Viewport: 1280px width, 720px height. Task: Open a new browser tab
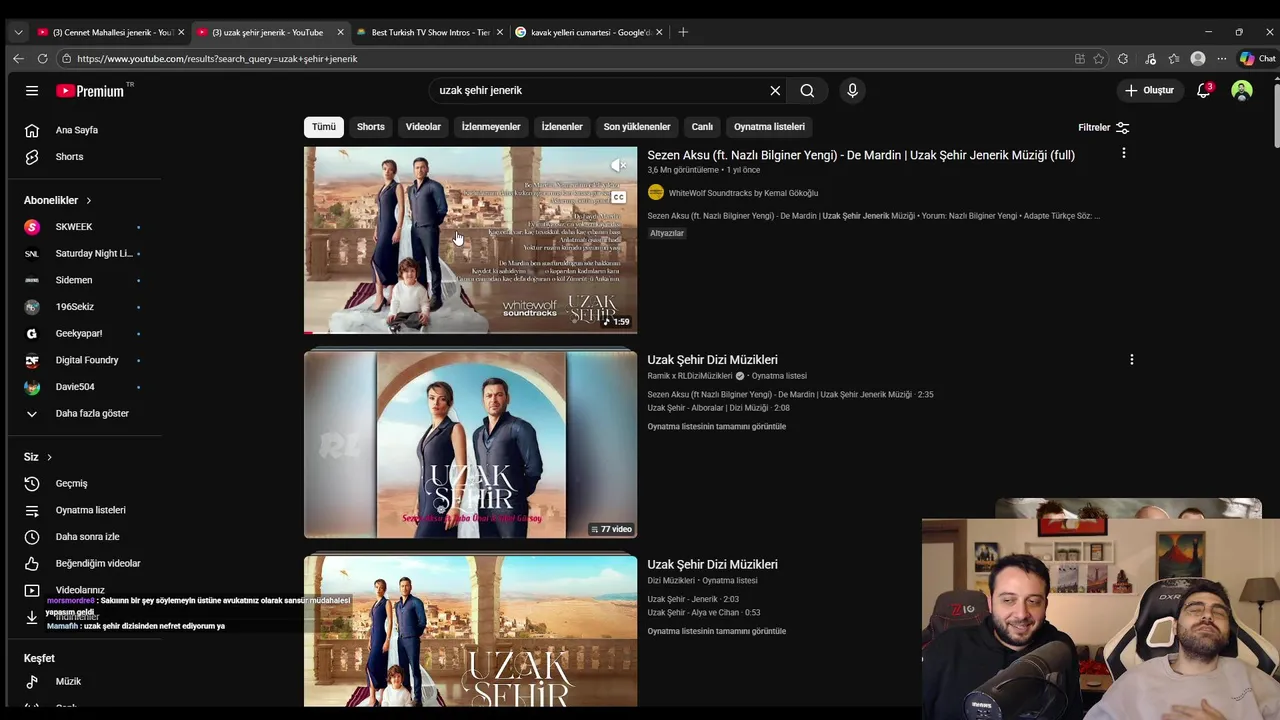tap(683, 32)
